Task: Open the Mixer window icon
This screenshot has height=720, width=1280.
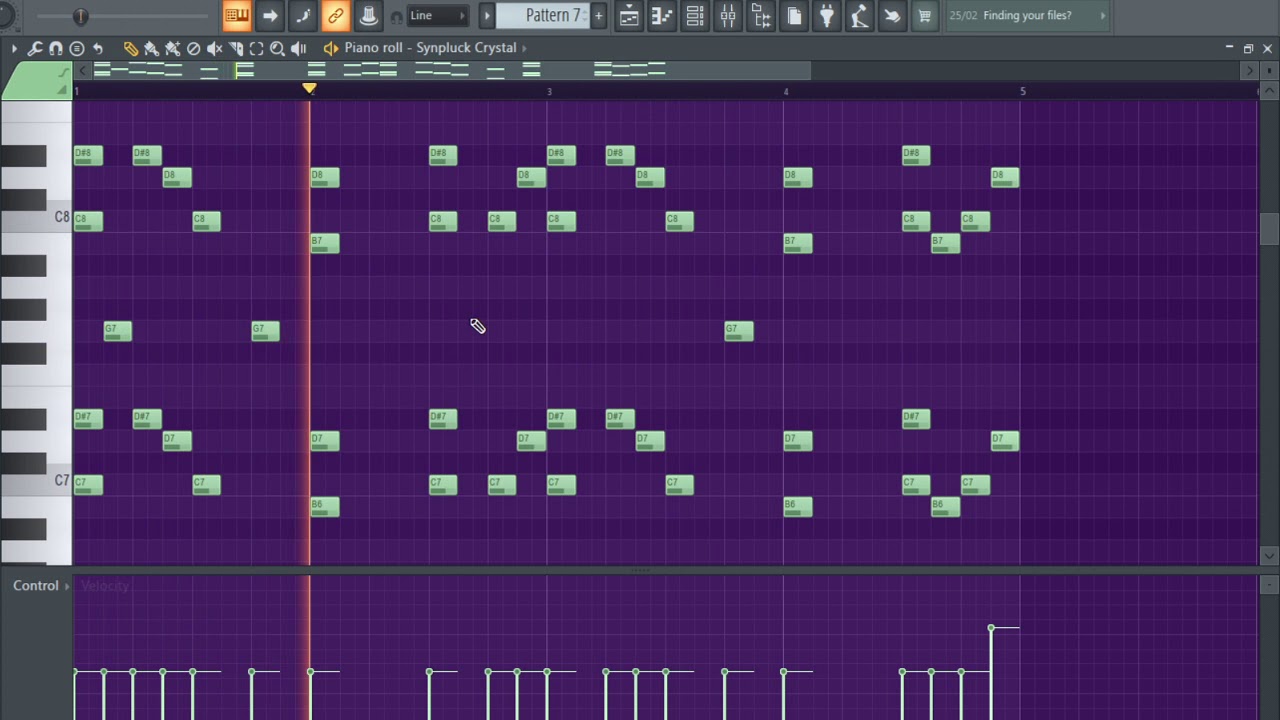Action: tap(728, 15)
